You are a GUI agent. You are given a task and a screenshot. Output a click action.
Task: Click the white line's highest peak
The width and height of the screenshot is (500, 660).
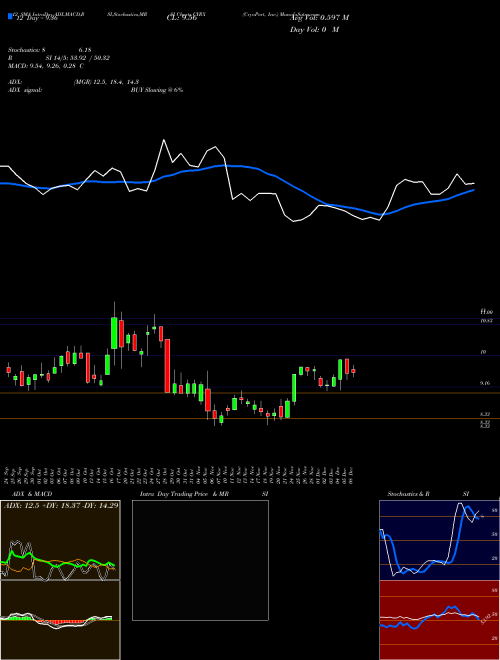[163, 140]
